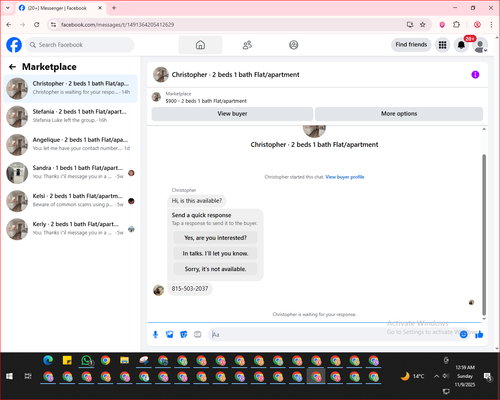Open the notifications bell
The width and height of the screenshot is (500, 400).
[x=461, y=45]
